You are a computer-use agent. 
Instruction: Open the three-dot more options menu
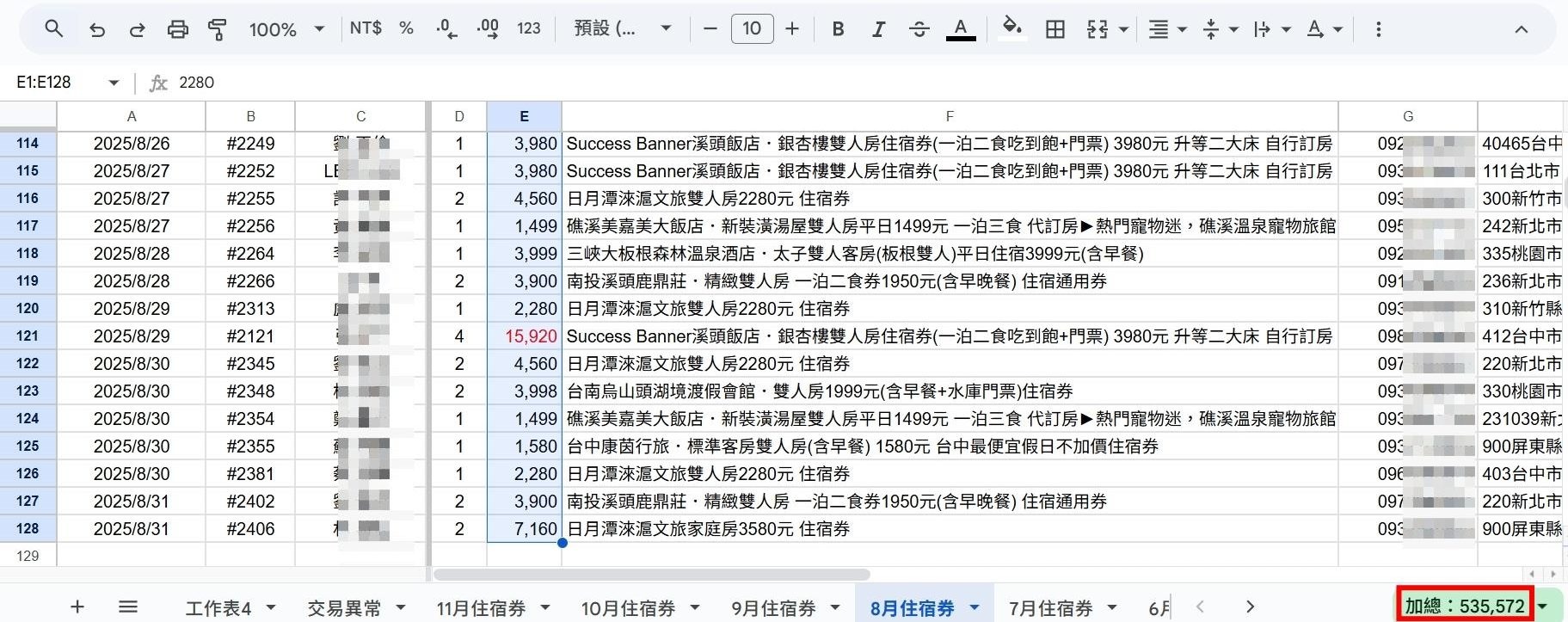click(1378, 29)
